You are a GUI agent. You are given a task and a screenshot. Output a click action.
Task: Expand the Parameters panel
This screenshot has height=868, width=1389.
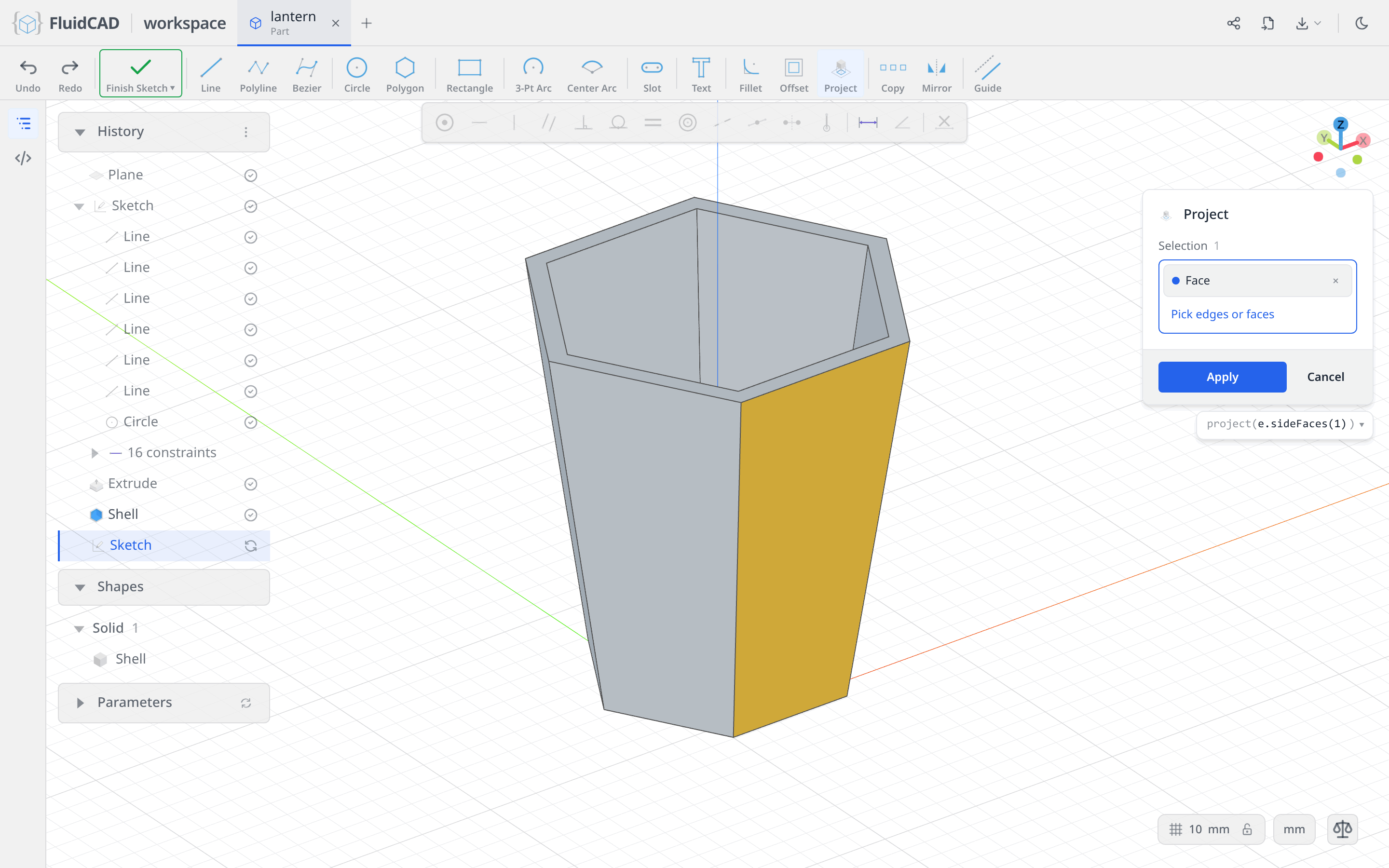(x=80, y=703)
